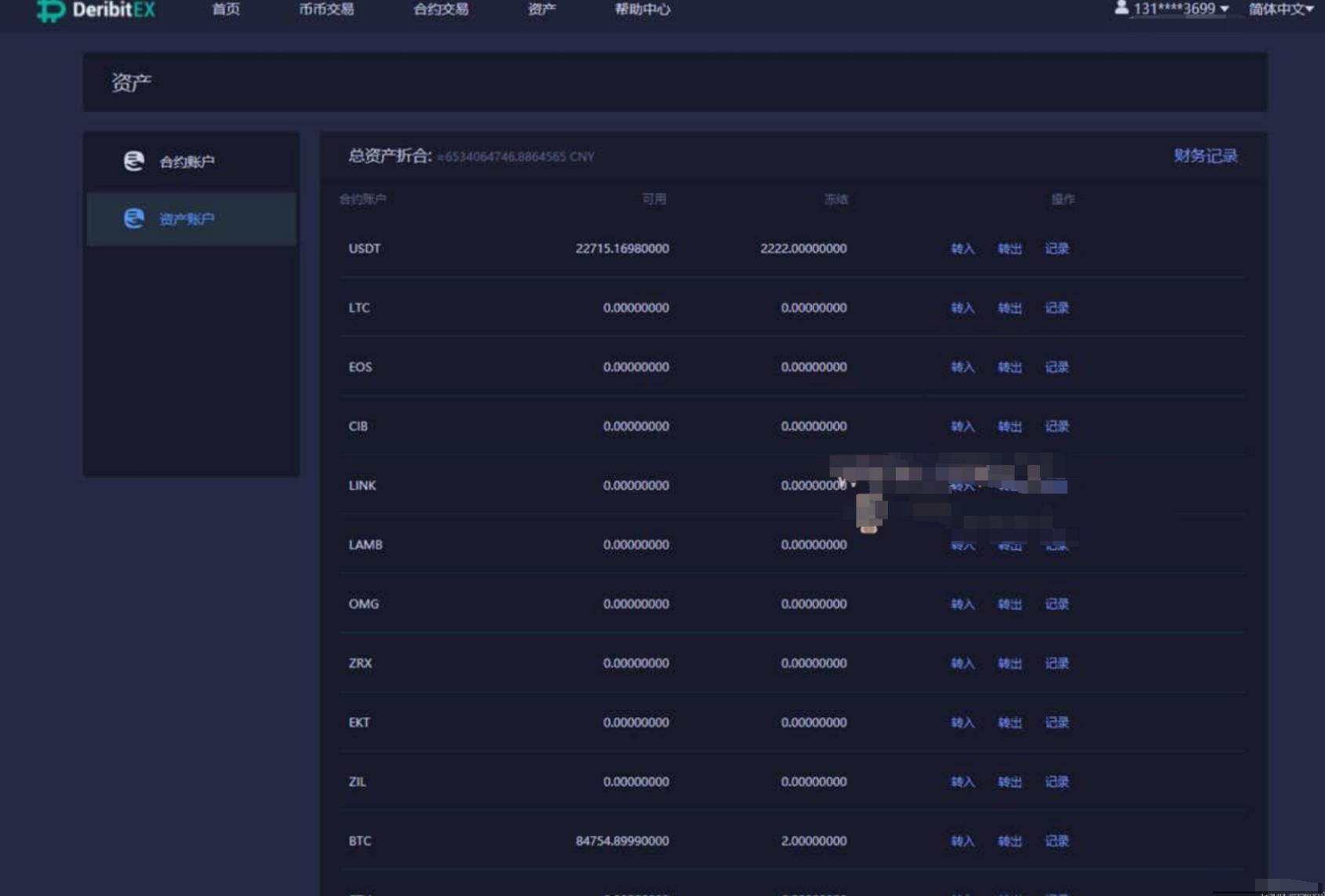Screen dimensions: 1325x896
Task: Open 财务记录 link
Action: 1206,155
